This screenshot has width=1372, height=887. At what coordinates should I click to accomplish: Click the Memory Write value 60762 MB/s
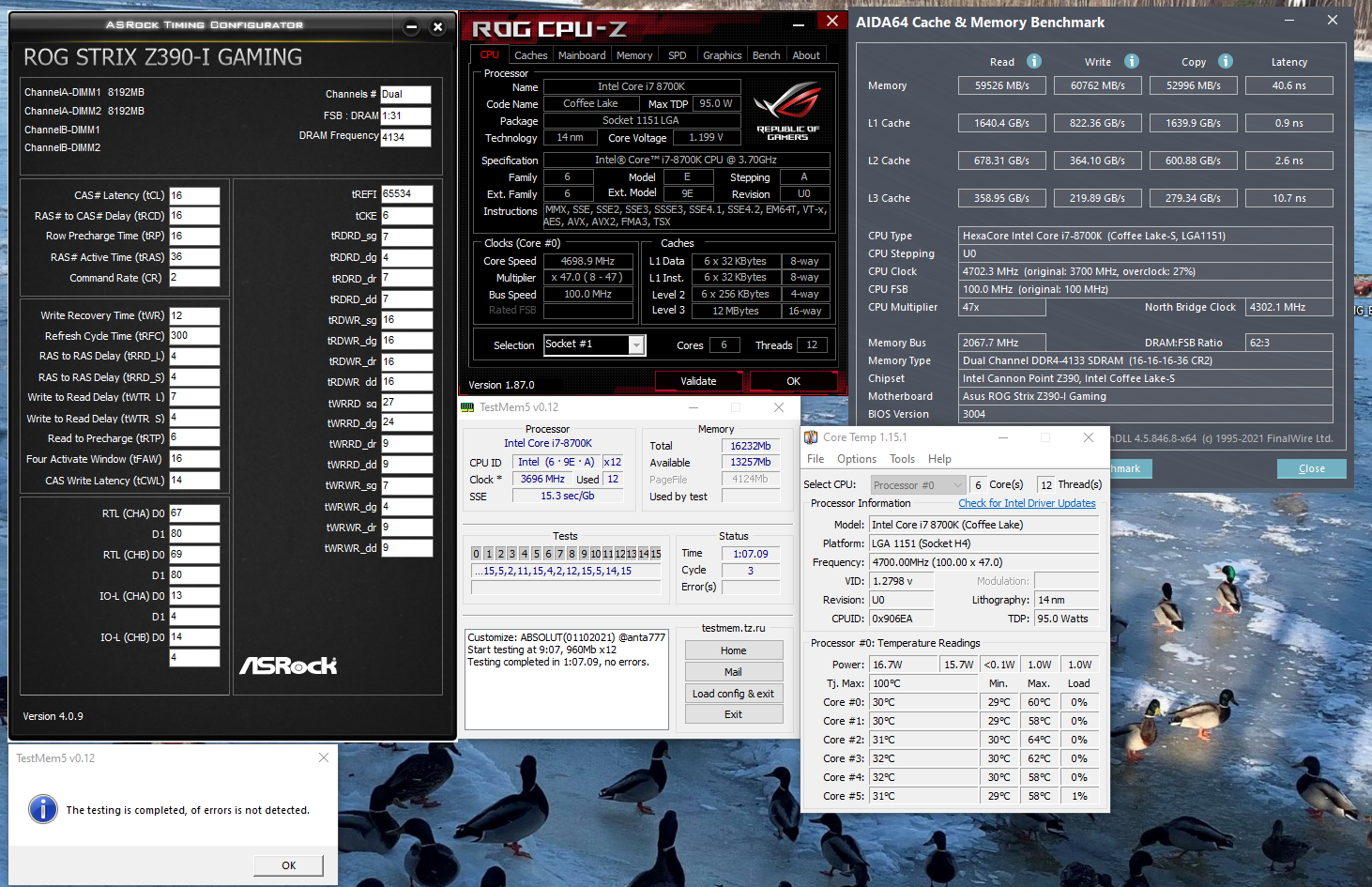click(x=1098, y=85)
